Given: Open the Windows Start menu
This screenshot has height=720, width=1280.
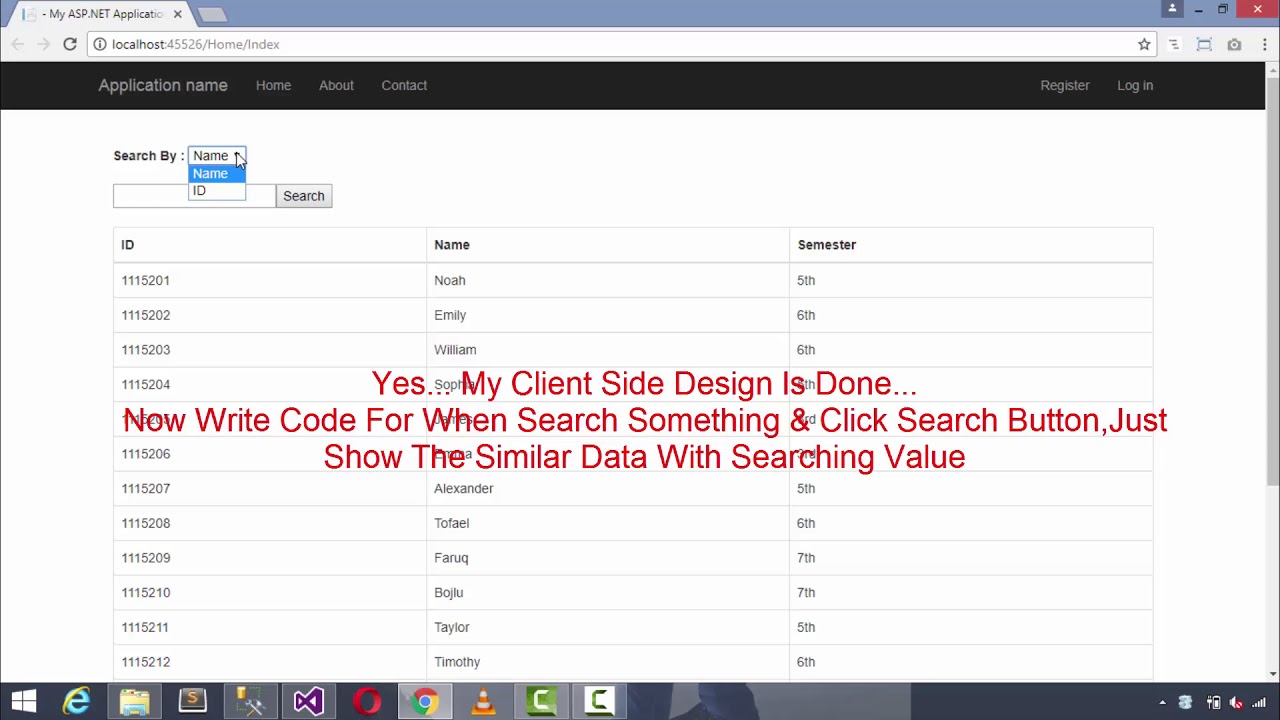Looking at the screenshot, I should [24, 701].
